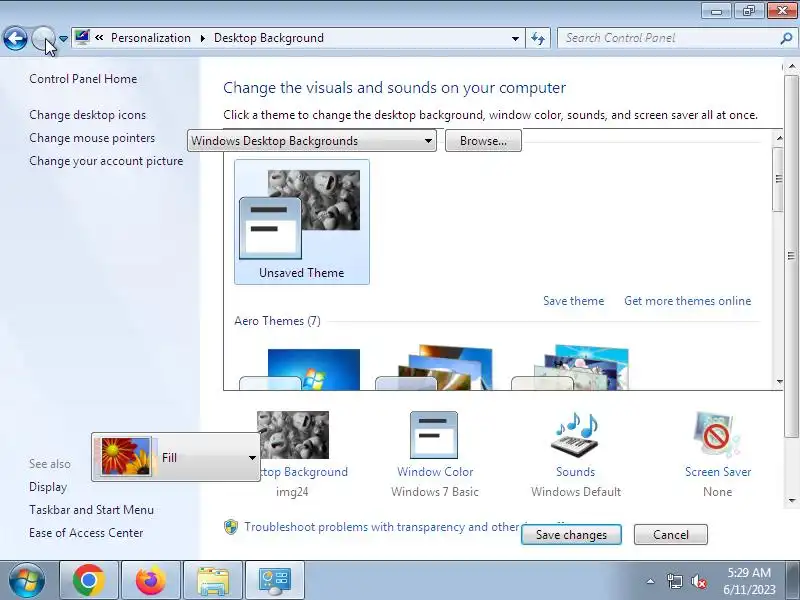Show hidden tray icons arrow

[651, 581]
